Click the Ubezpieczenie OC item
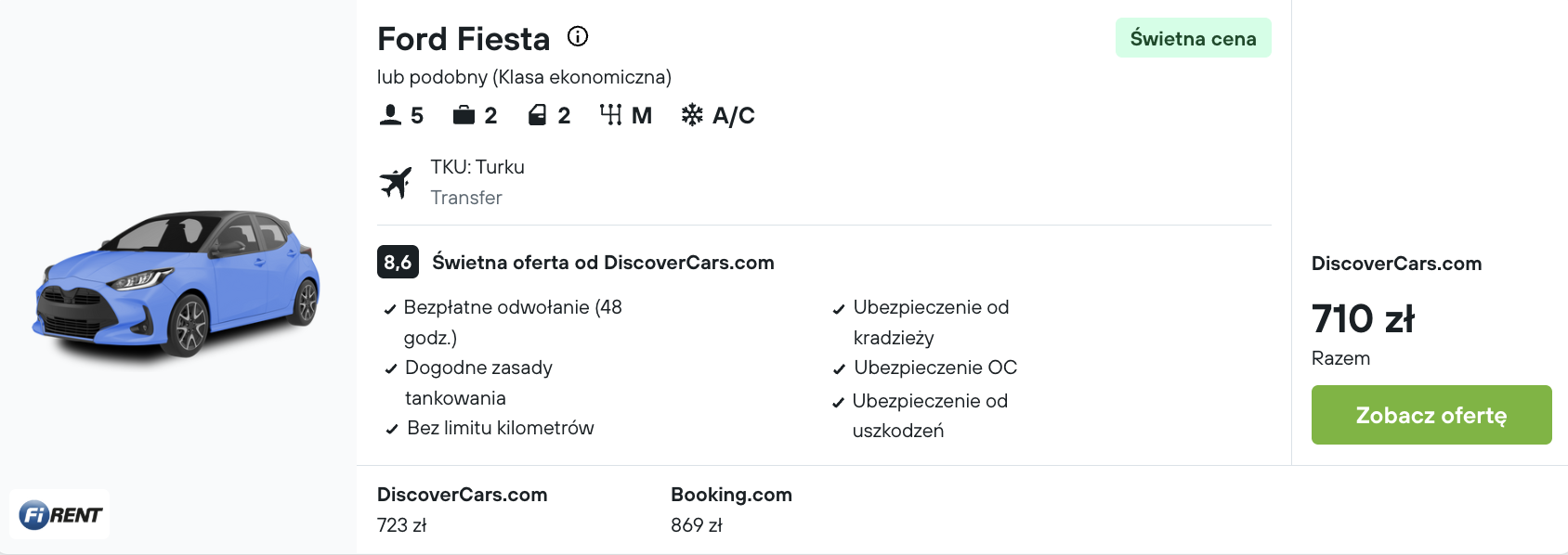Viewport: 1568px width, 555px height. [x=925, y=368]
